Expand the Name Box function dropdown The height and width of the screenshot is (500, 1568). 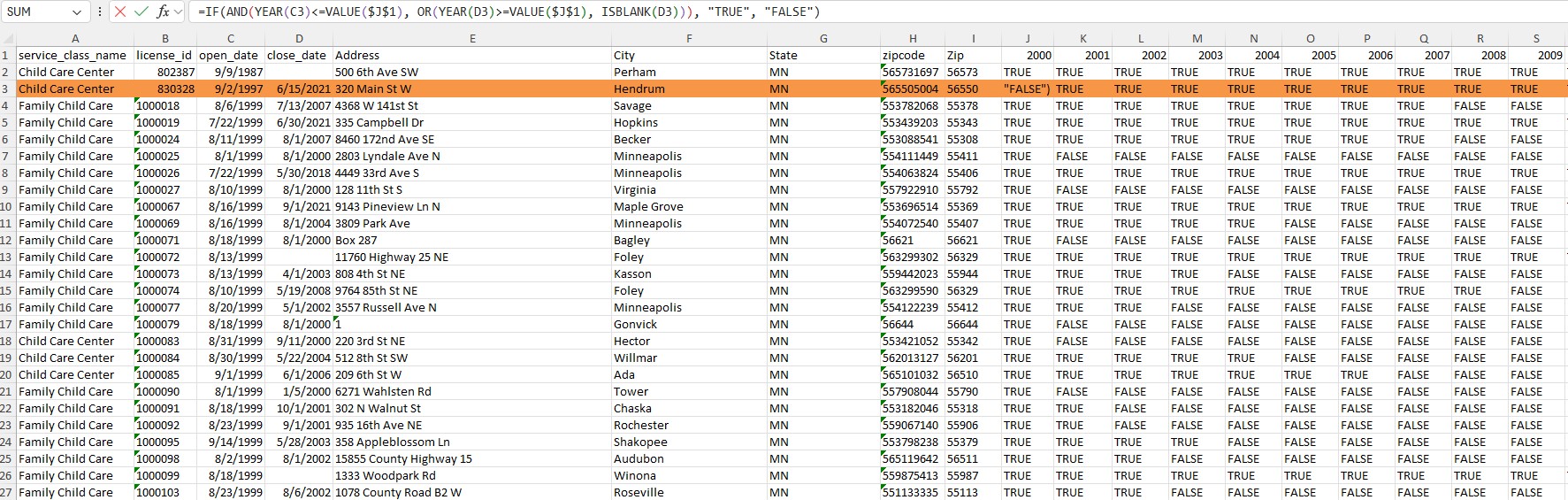[77, 12]
